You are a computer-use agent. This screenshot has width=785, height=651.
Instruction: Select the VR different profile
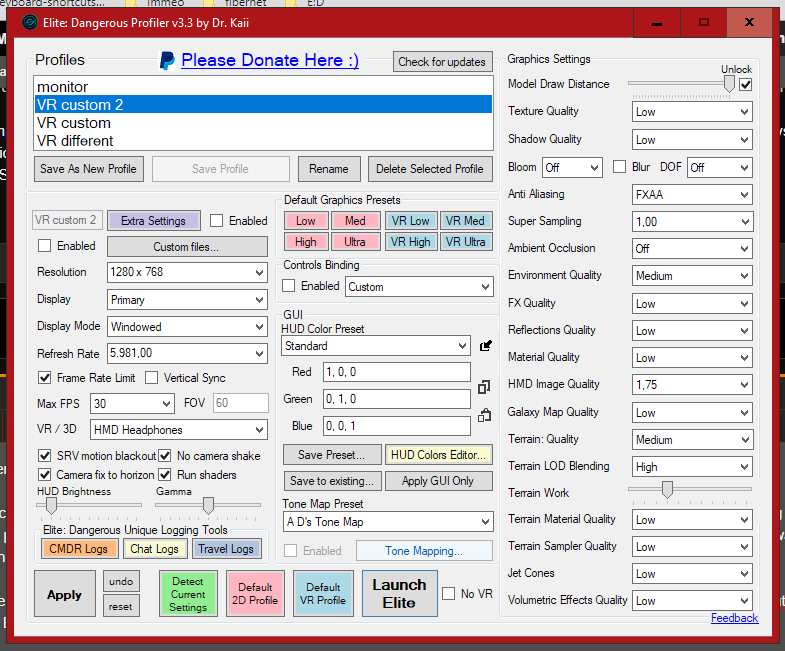pos(263,141)
